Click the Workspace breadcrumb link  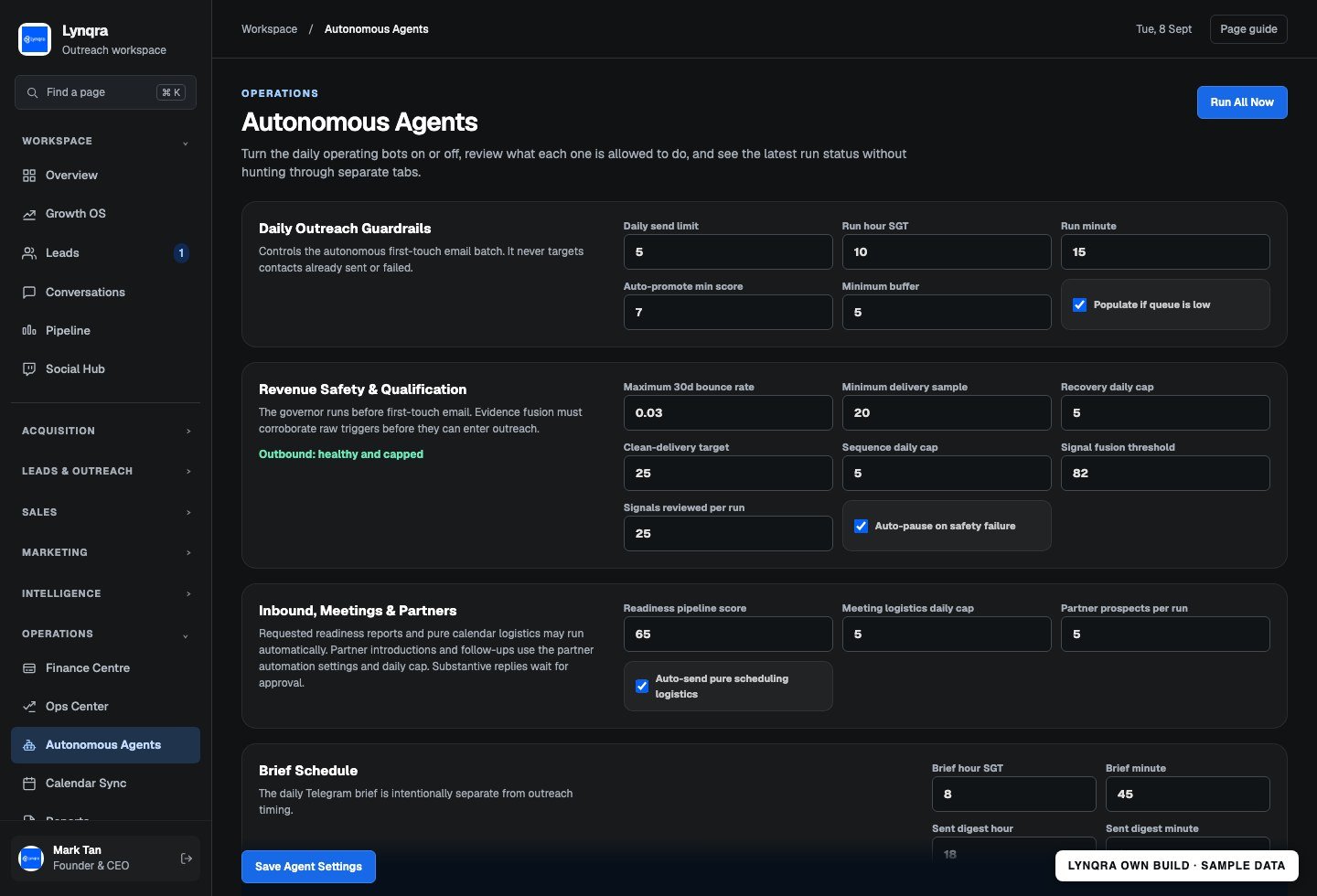(x=269, y=29)
